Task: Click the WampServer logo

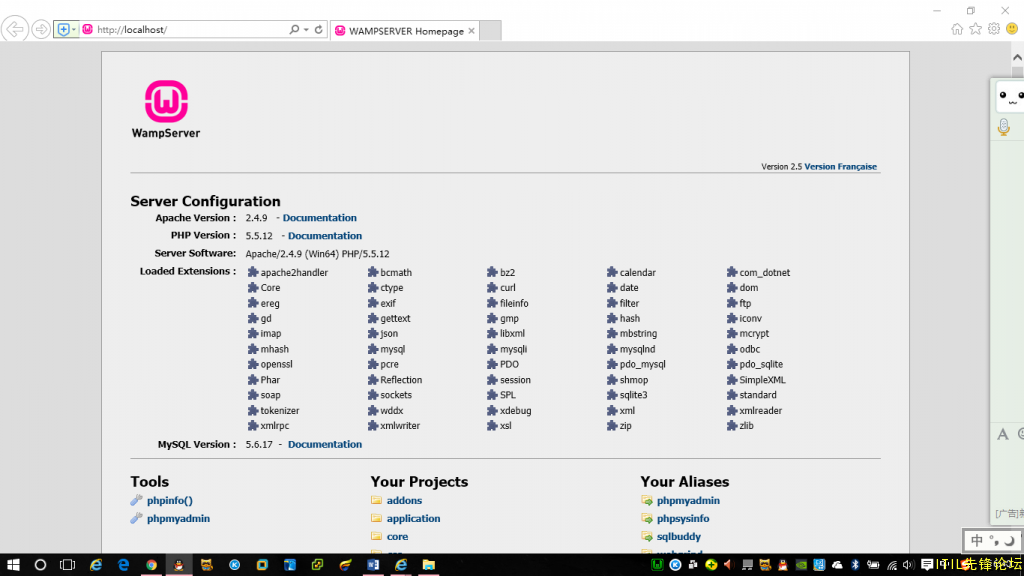Action: (166, 109)
